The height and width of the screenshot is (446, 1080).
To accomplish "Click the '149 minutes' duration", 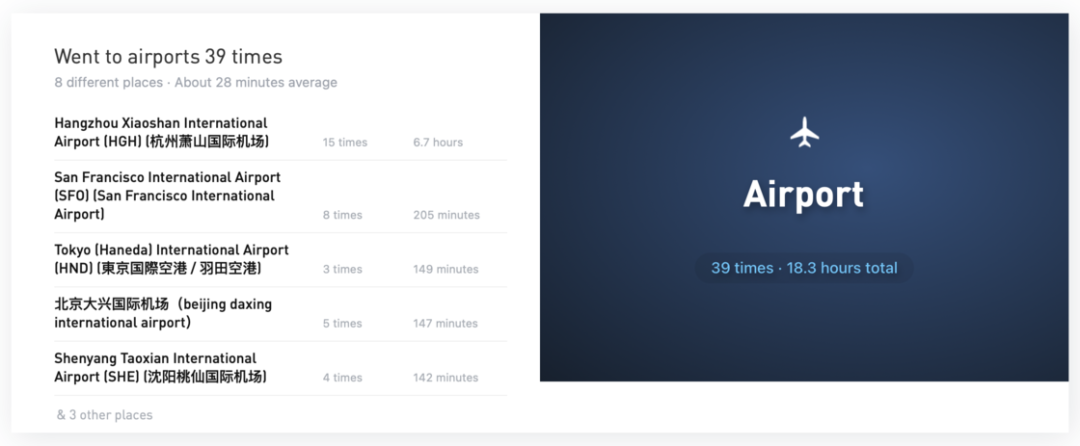I will (446, 269).
